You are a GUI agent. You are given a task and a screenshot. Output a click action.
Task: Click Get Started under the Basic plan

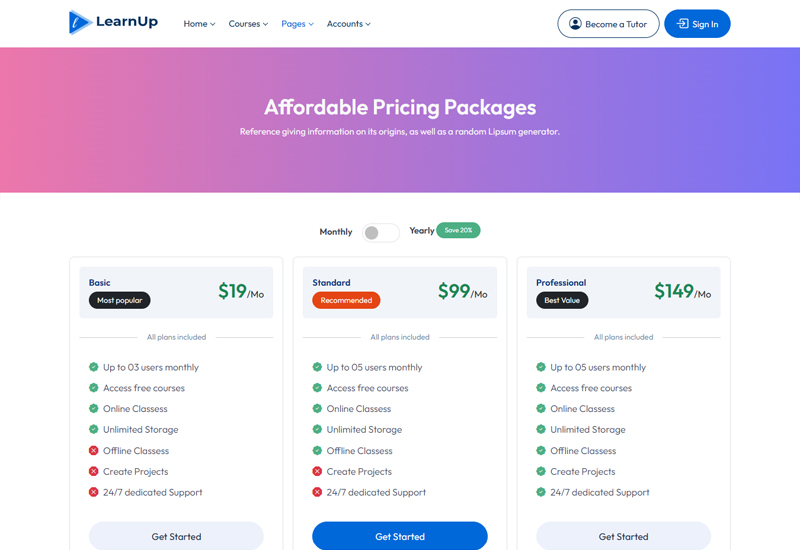click(176, 537)
